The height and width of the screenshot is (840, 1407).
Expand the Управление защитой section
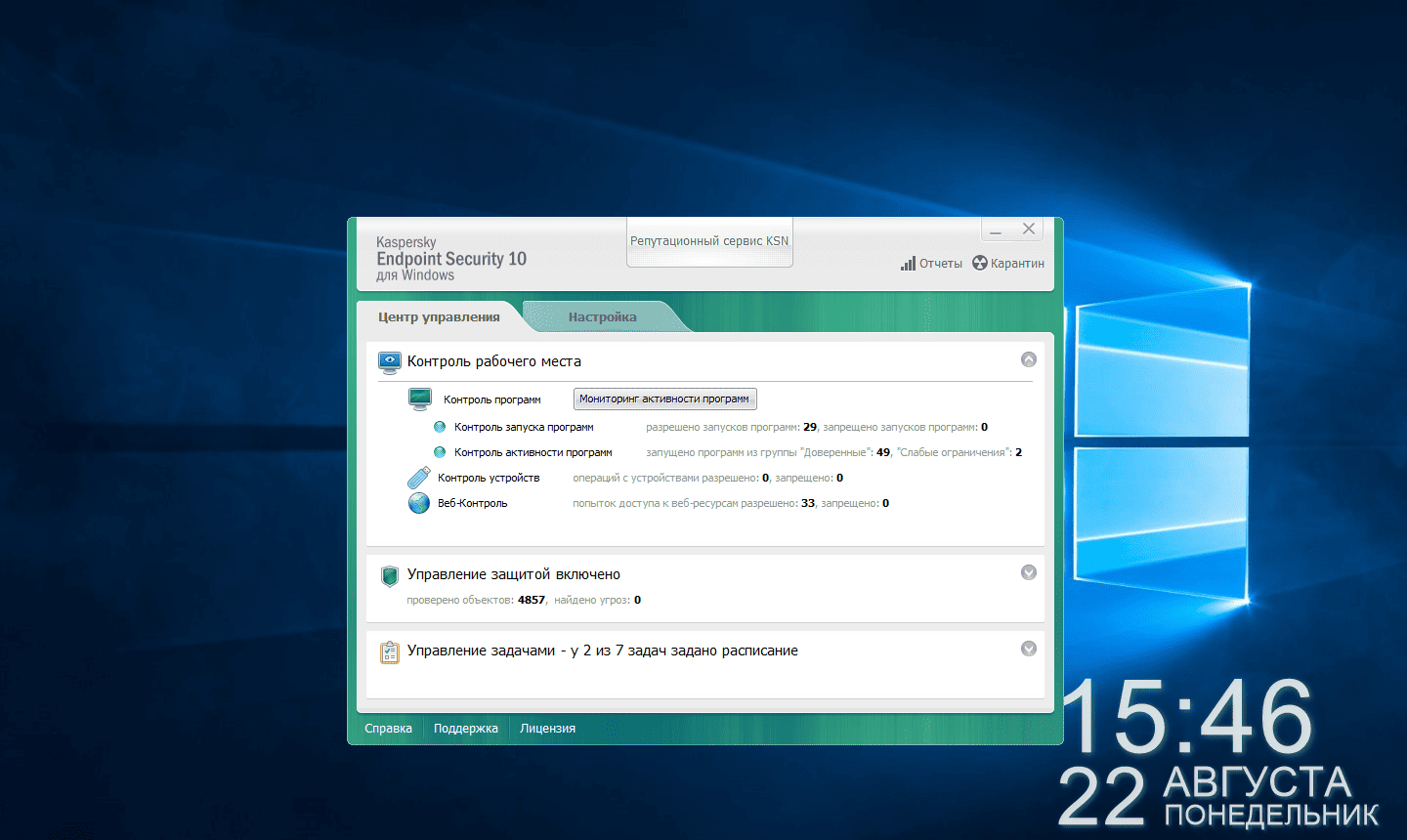(1029, 572)
